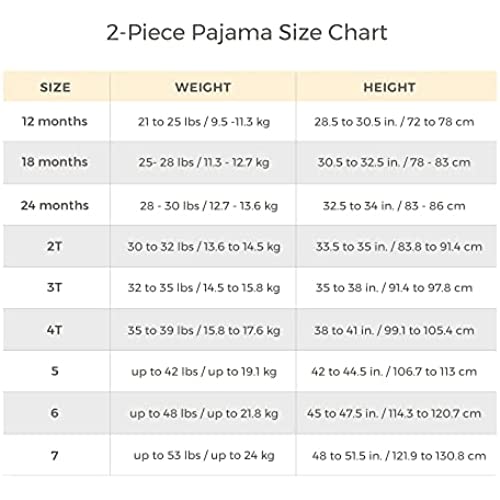Select the SIZE column header
The image size is (500, 500).
tap(55, 87)
